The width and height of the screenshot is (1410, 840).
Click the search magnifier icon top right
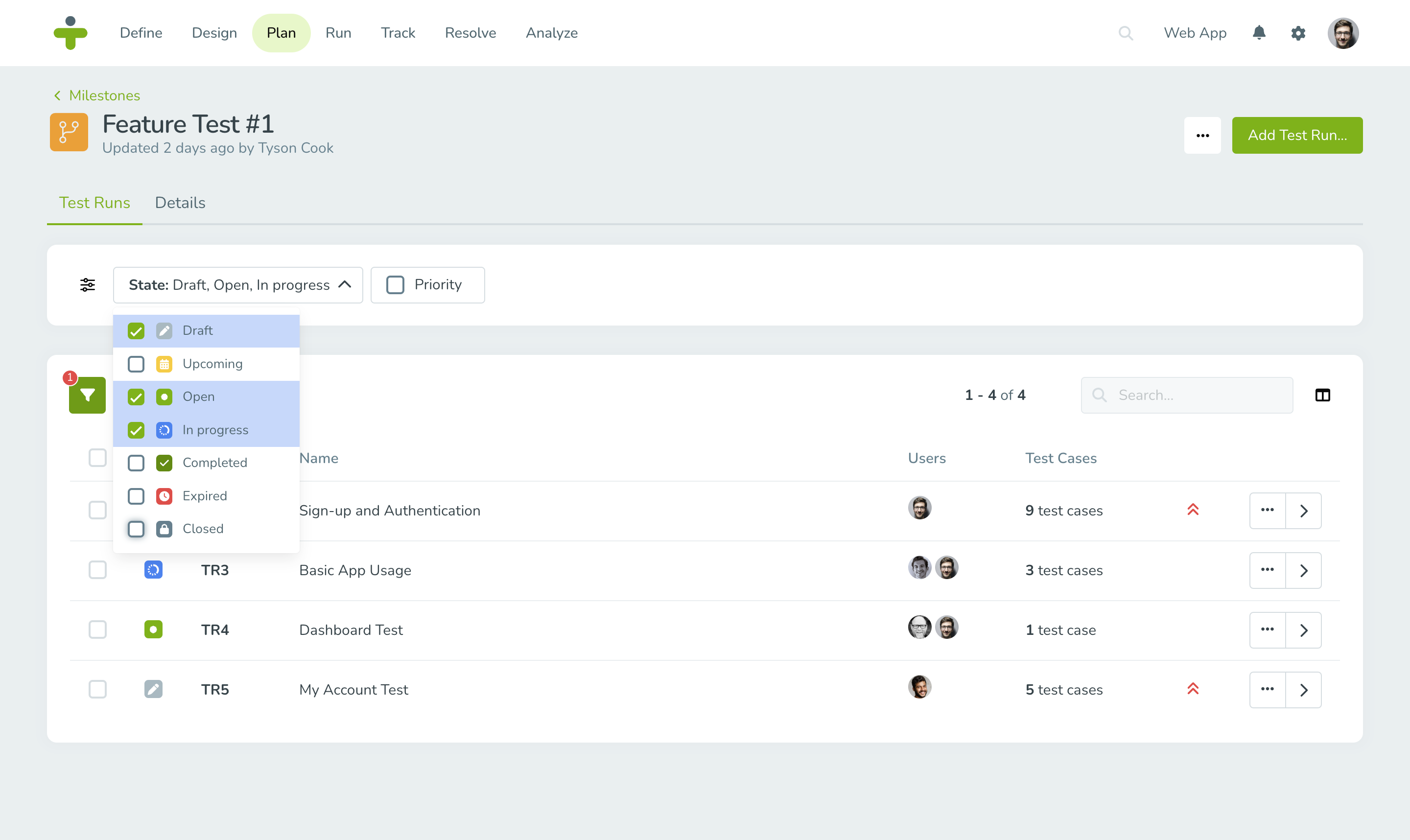tap(1125, 33)
